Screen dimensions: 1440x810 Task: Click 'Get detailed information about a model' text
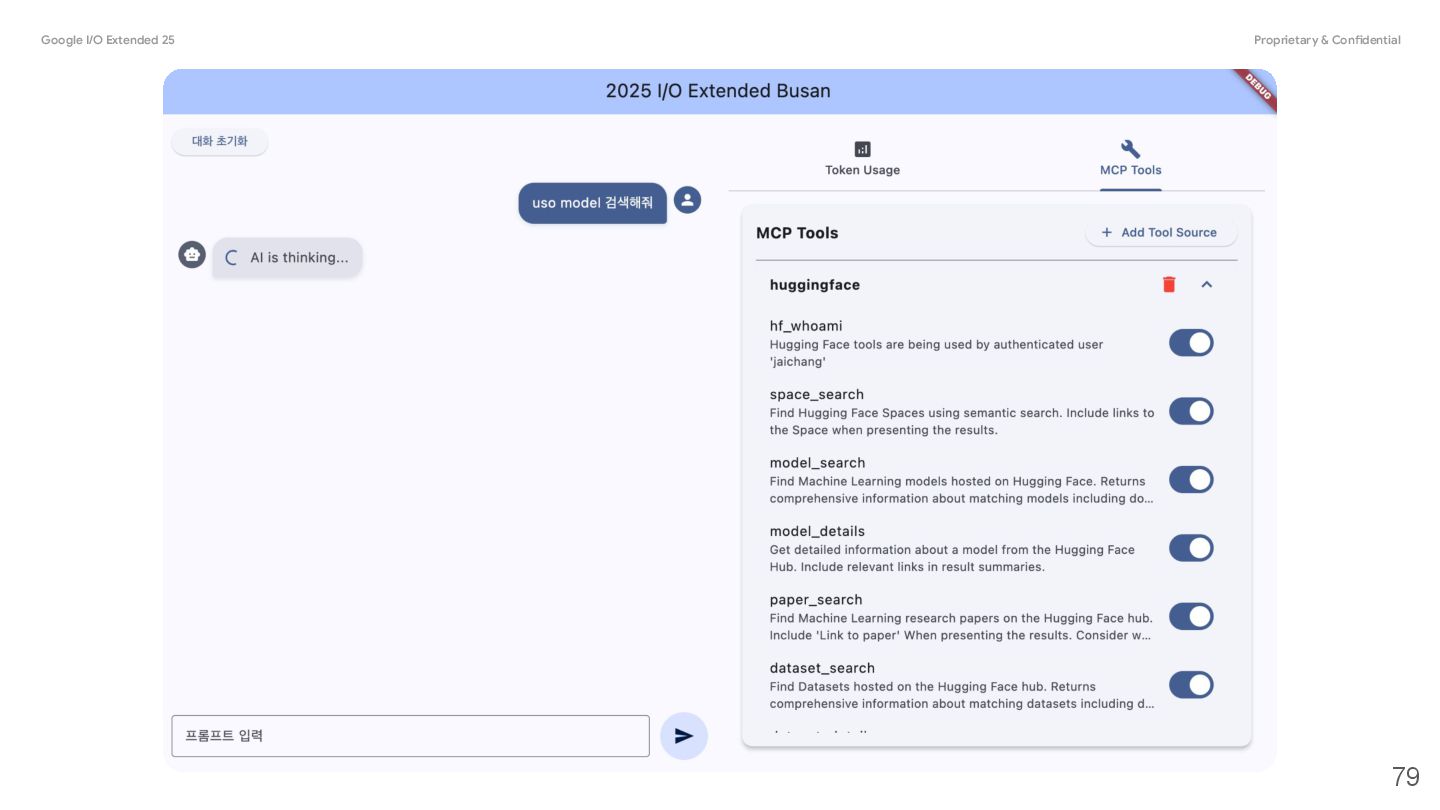(952, 558)
